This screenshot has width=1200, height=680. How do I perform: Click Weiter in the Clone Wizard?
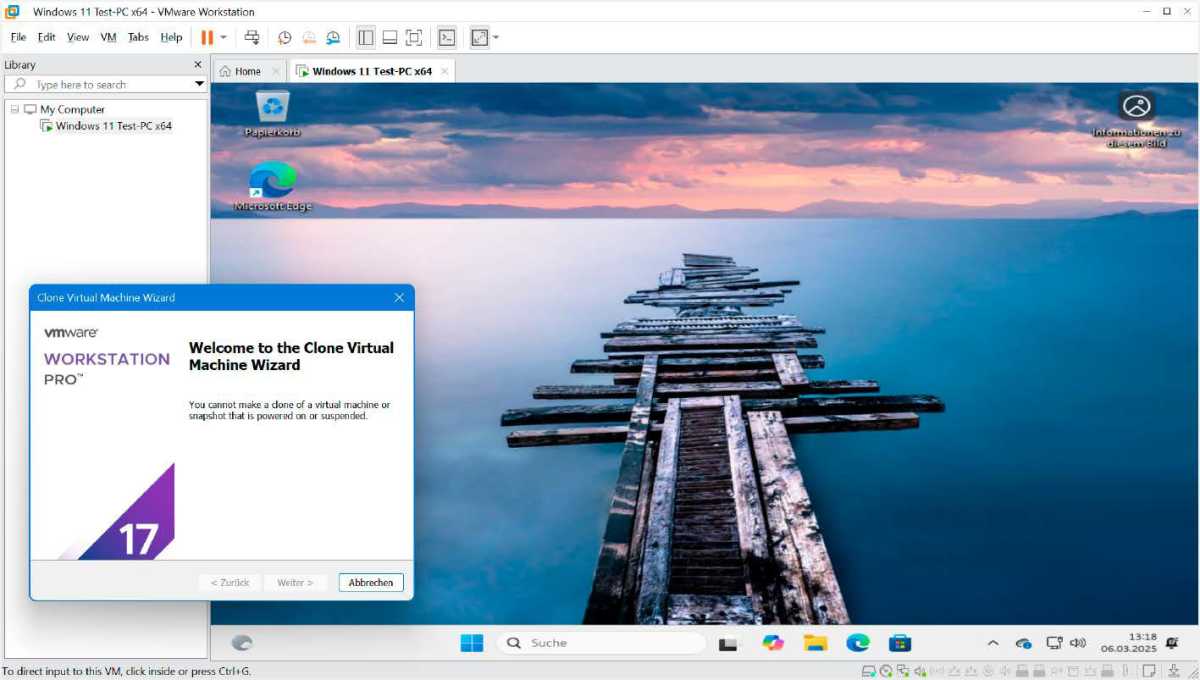click(x=295, y=582)
